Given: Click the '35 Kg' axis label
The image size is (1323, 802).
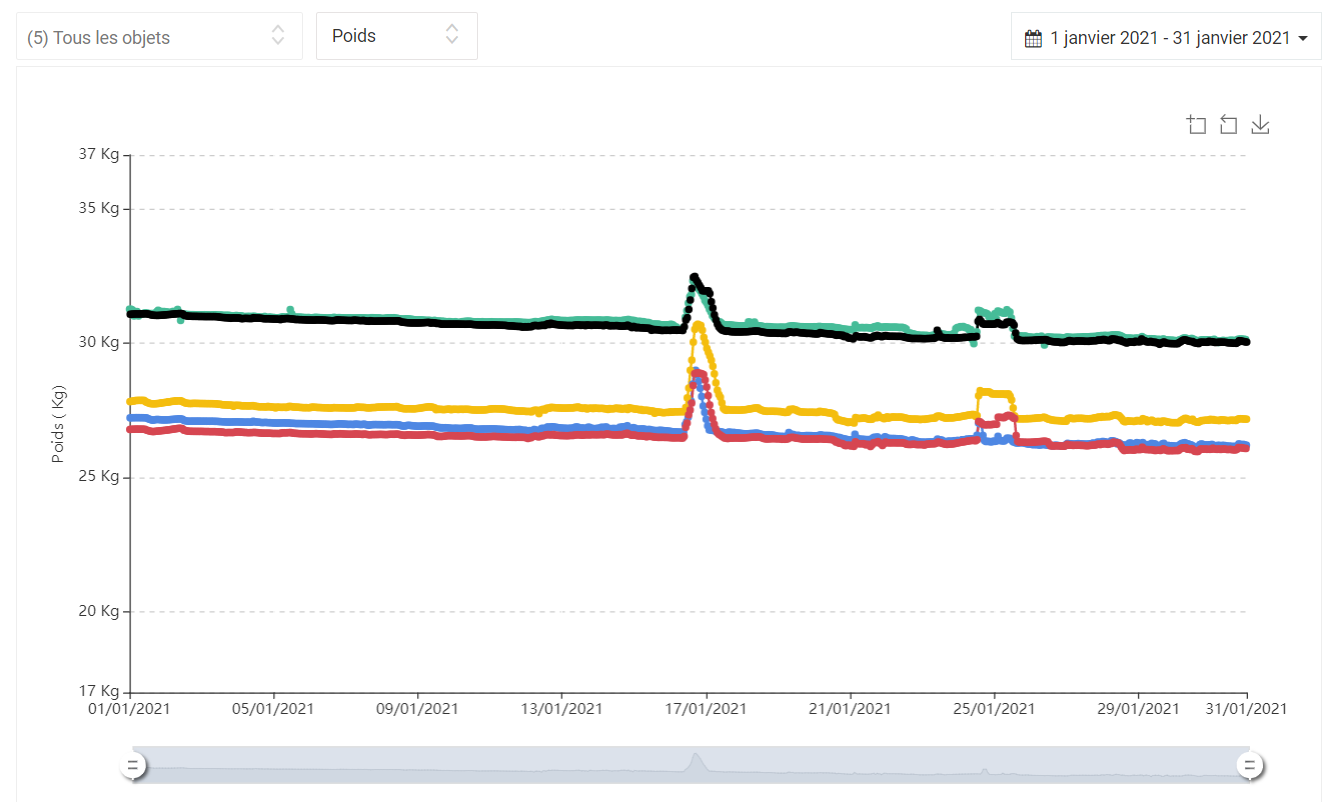Looking at the screenshot, I should click(x=98, y=208).
